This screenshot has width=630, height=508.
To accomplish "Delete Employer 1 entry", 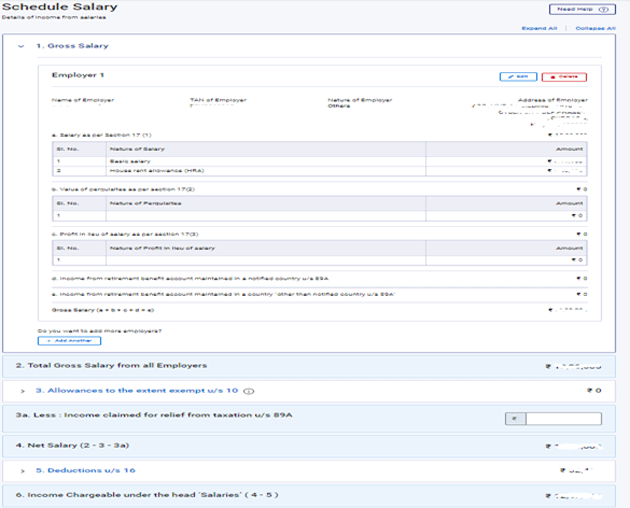I will 565,76.
